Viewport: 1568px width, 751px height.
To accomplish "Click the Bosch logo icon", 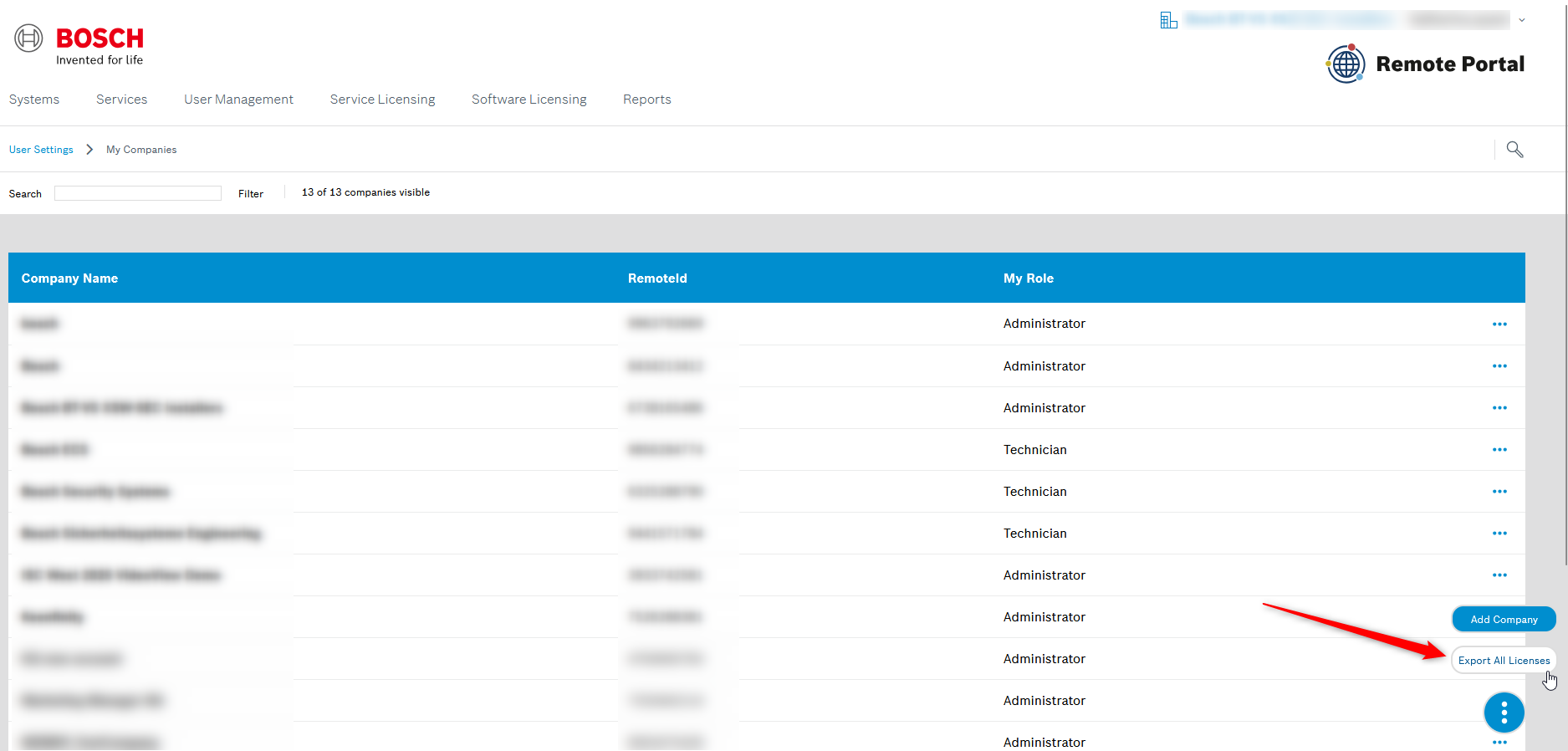I will (x=28, y=38).
